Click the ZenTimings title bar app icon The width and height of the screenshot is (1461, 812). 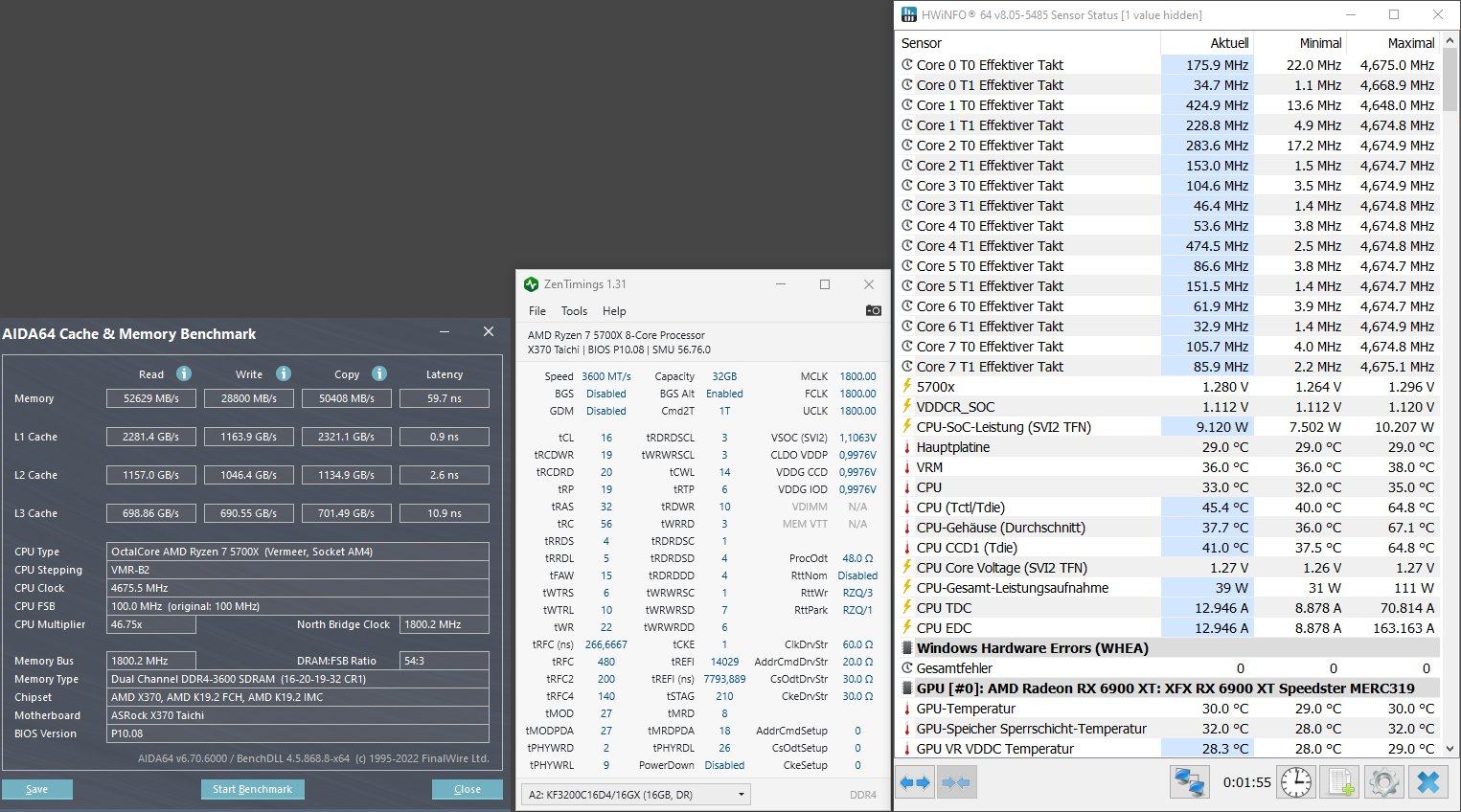(532, 284)
